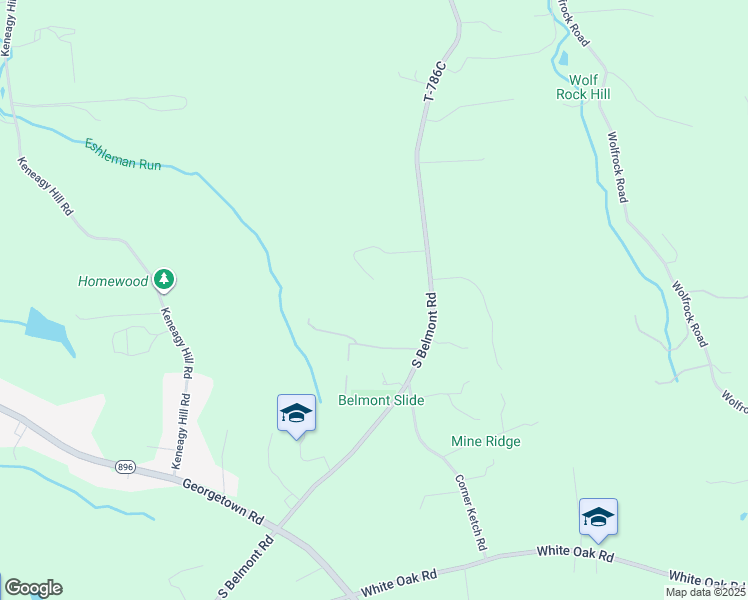Click White Oak Rd label beside the school

[x=575, y=553]
